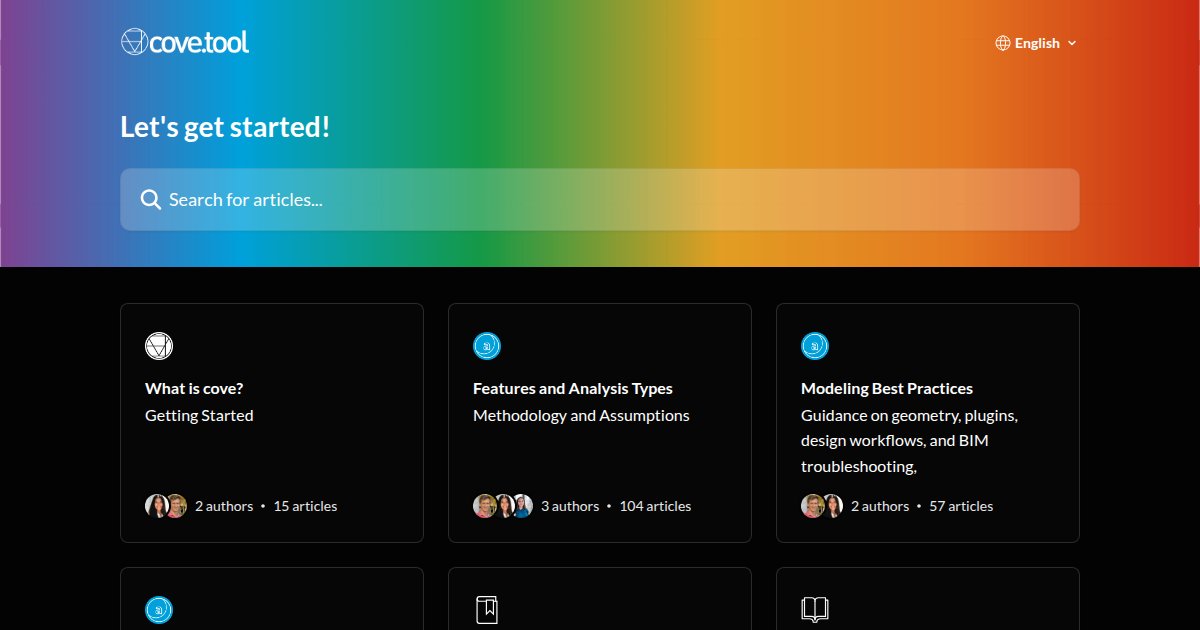Expand language chevron next to English
Image resolution: width=1200 pixels, height=630 pixels.
pyautogui.click(x=1072, y=43)
